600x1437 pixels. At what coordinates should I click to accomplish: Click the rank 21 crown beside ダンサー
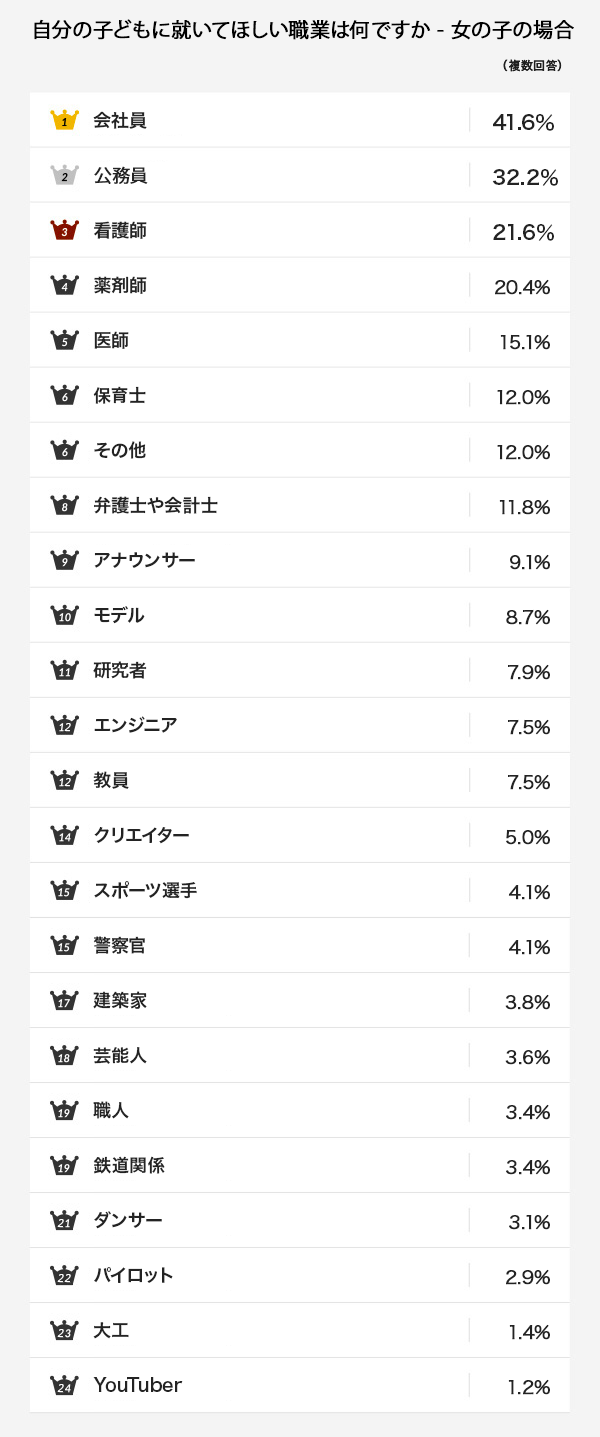coord(65,1220)
